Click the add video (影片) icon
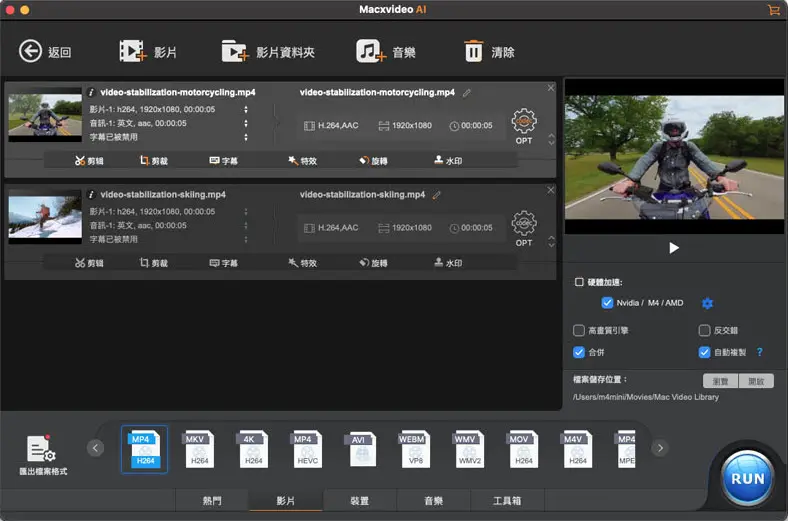Viewport: 788px width, 521px height. (x=133, y=51)
